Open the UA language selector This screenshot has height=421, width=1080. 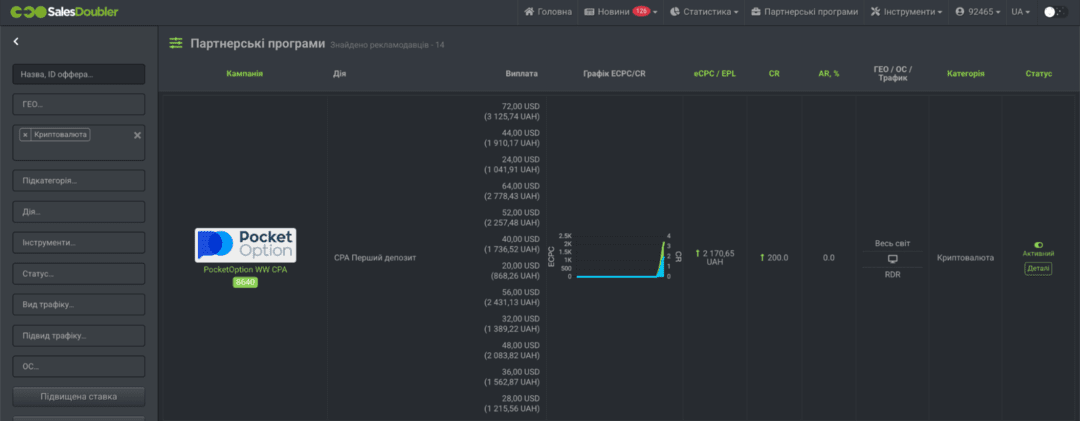pyautogui.click(x=1020, y=12)
